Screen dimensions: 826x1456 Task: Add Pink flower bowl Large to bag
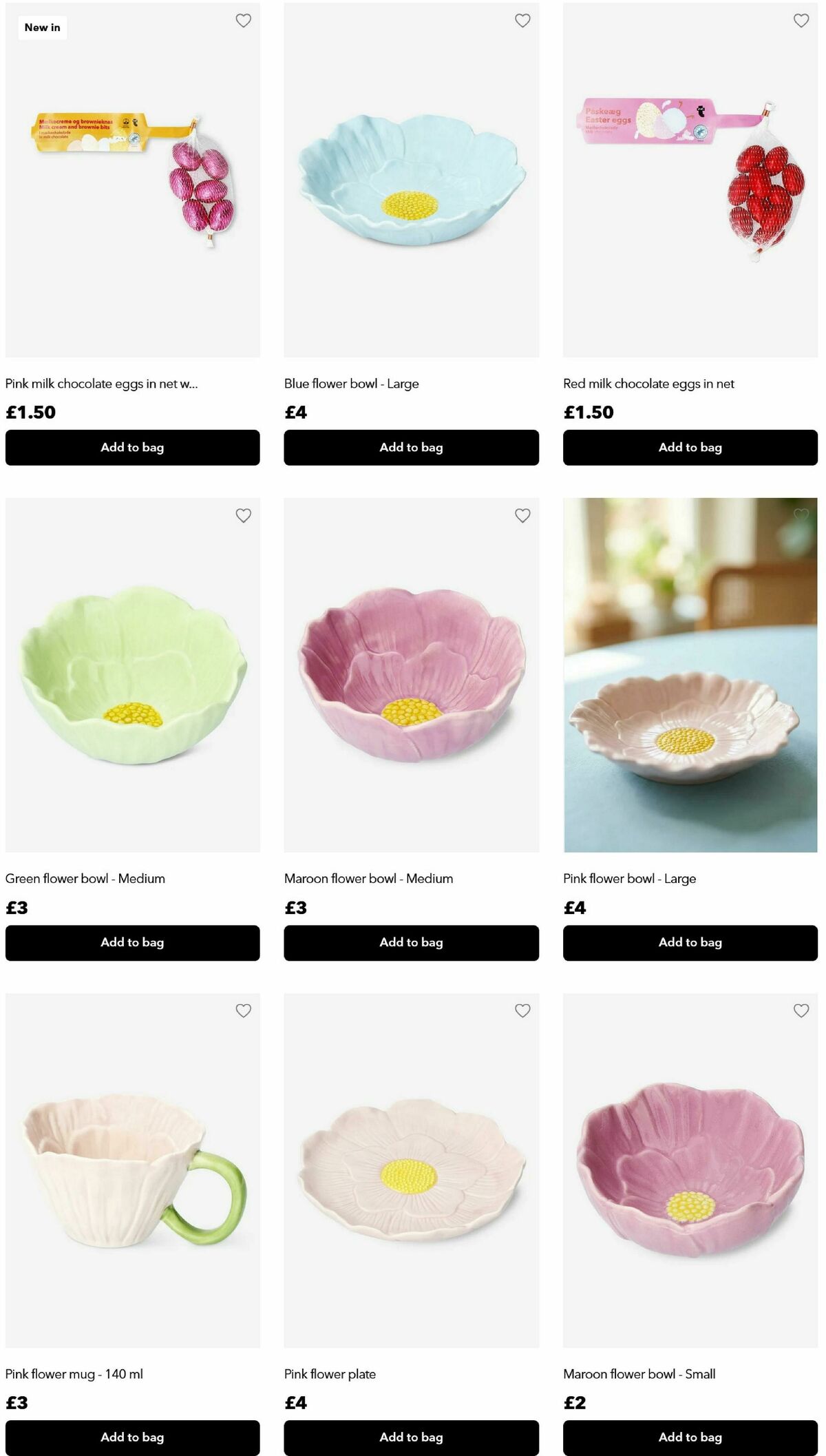(690, 943)
